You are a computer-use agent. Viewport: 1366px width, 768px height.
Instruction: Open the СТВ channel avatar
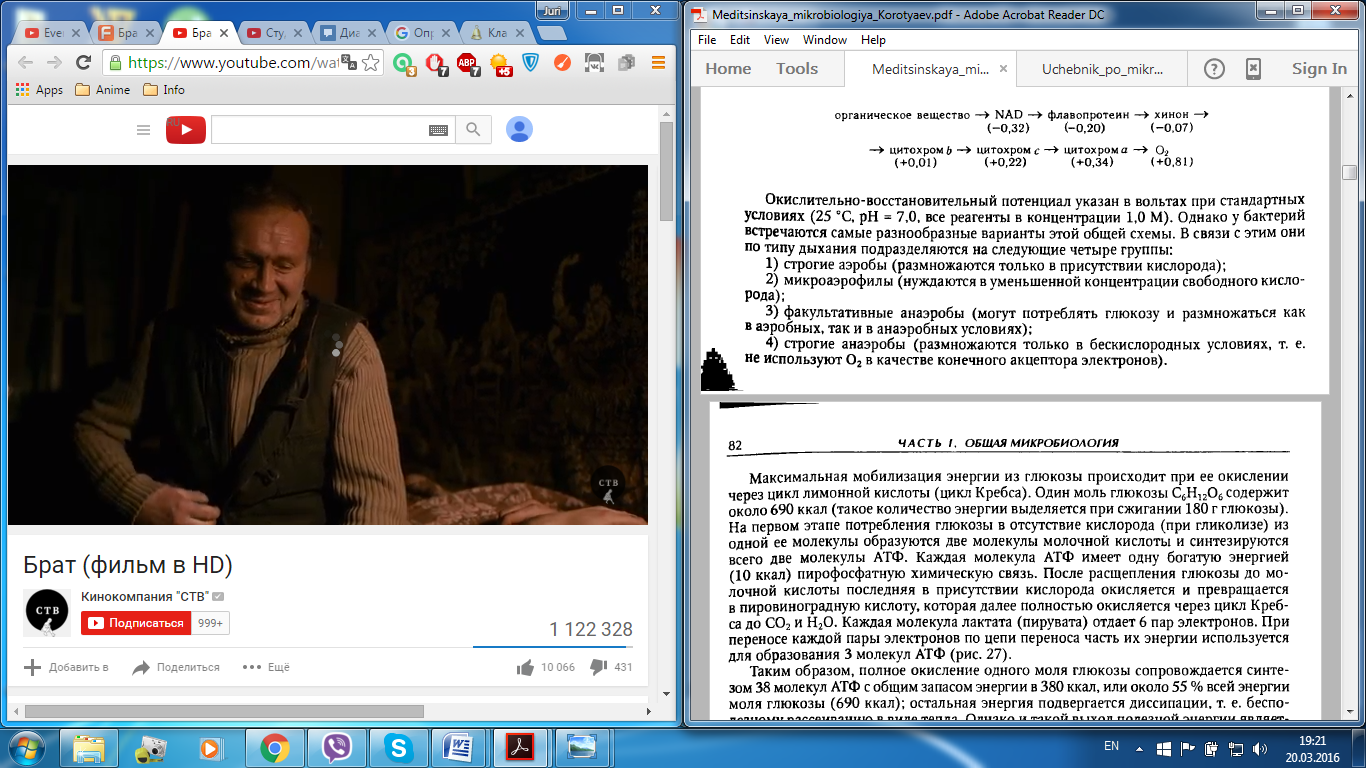(46, 613)
